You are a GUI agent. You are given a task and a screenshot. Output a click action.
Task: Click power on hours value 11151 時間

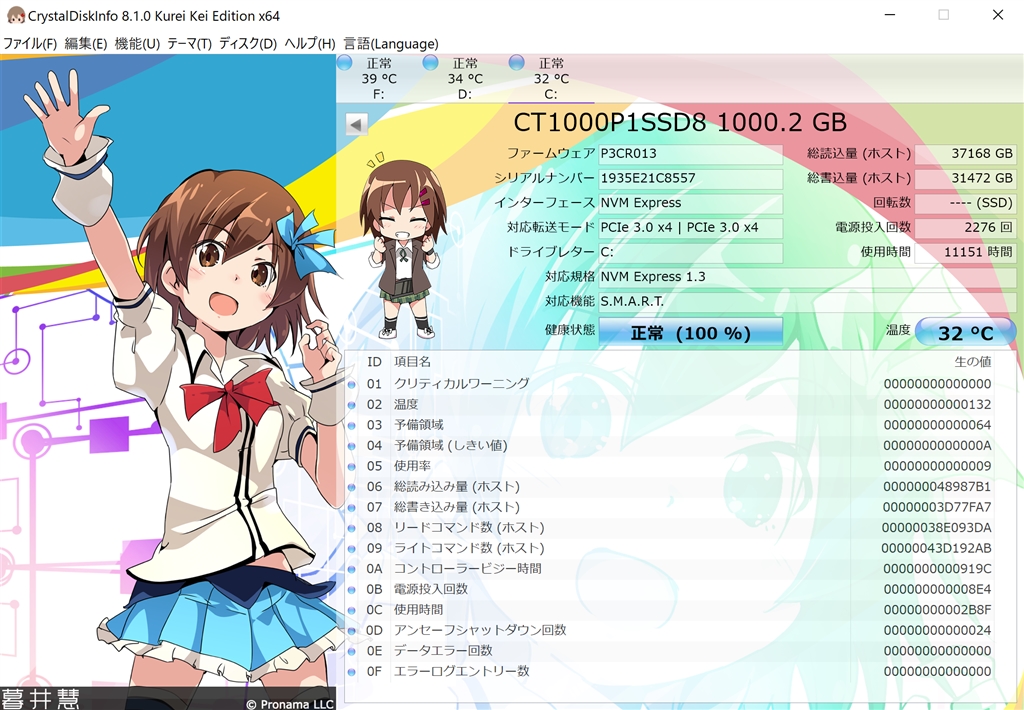965,252
